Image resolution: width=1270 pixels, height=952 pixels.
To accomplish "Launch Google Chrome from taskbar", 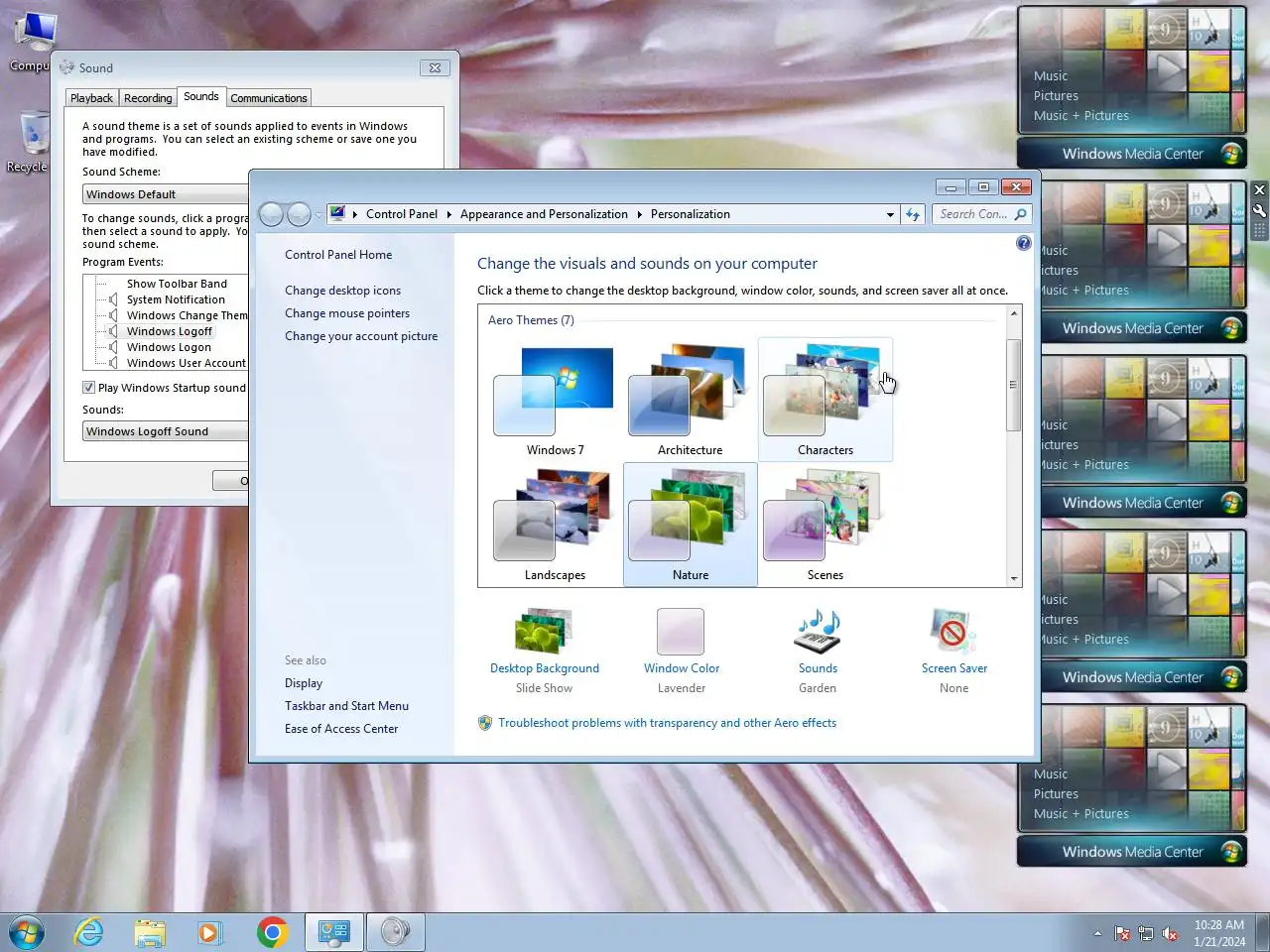I will [272, 932].
